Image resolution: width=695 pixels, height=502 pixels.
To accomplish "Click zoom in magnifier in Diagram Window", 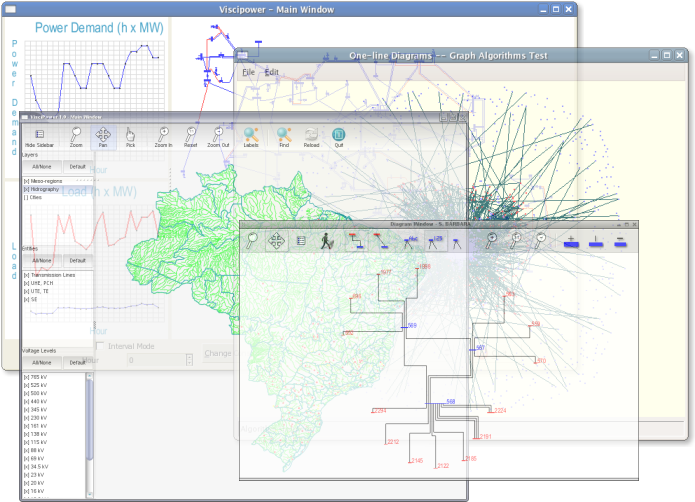I will [492, 241].
